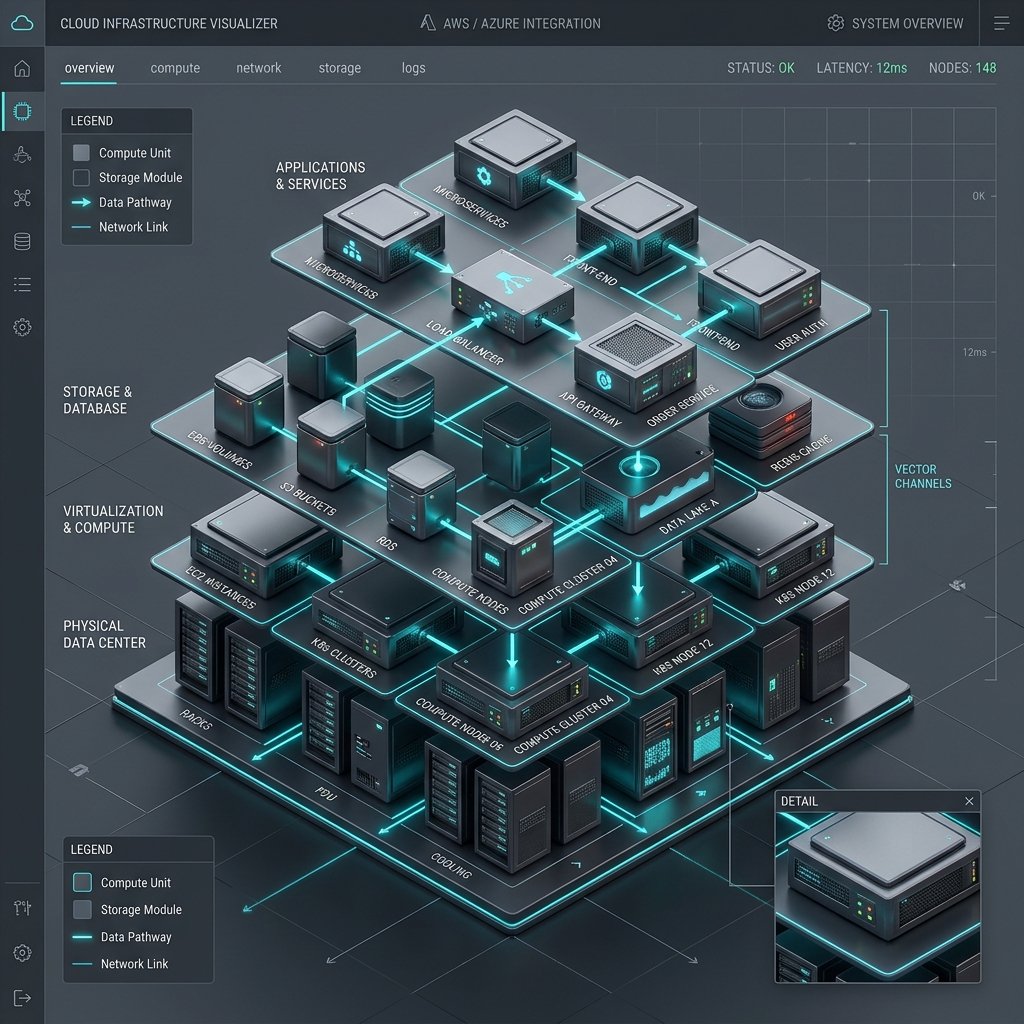Click the LATENCY: 12ms indicator

pyautogui.click(x=861, y=68)
